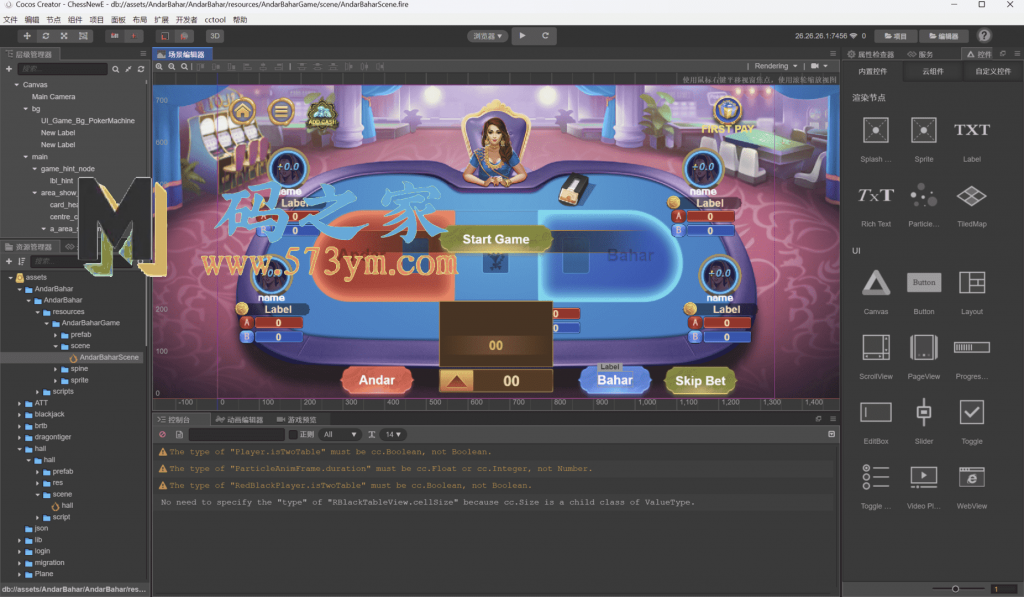Select the scale transform tool
Viewport: 1024px width, 597px height.
click(64, 36)
